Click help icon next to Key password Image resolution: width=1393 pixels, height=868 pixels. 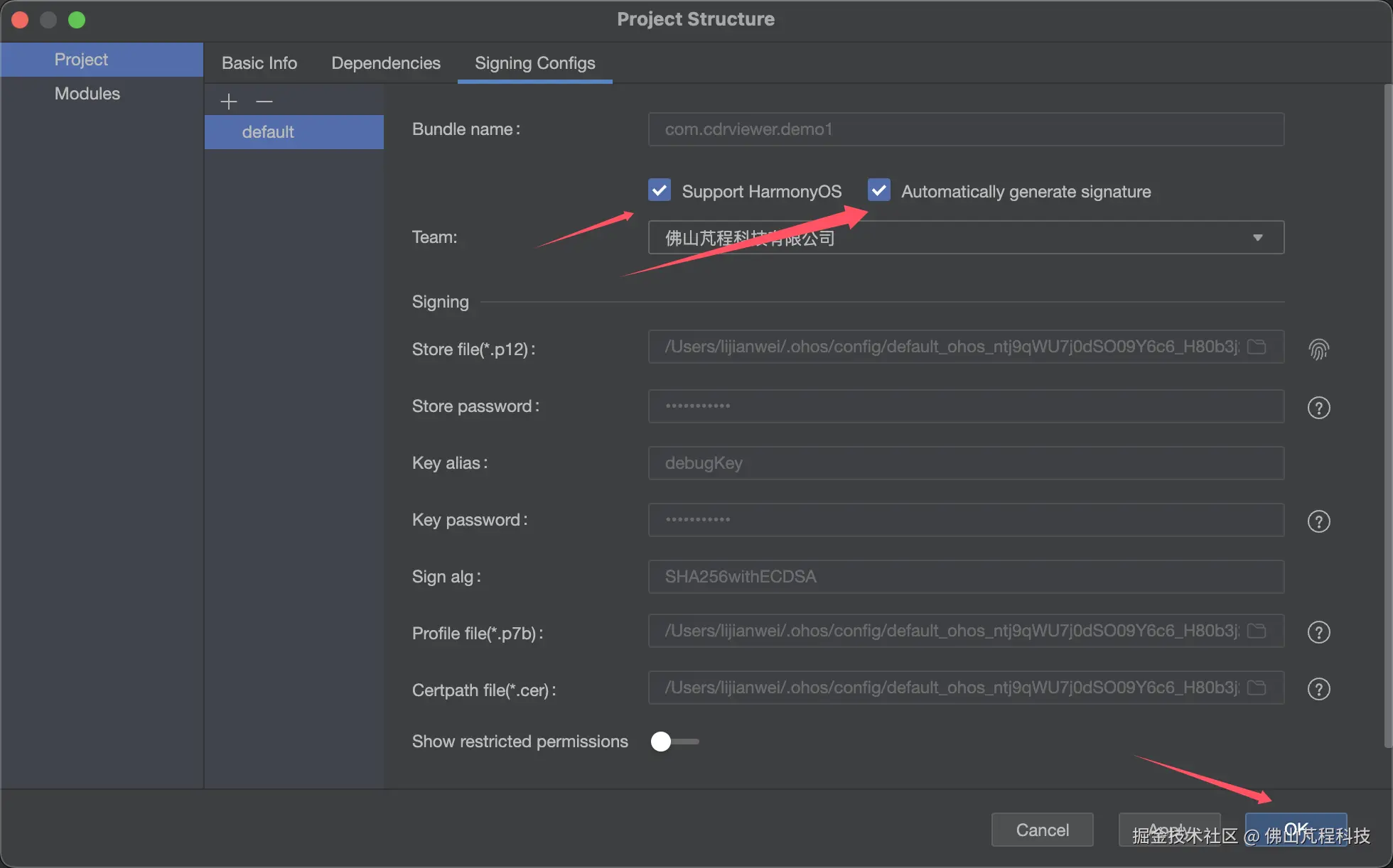[x=1318, y=521]
